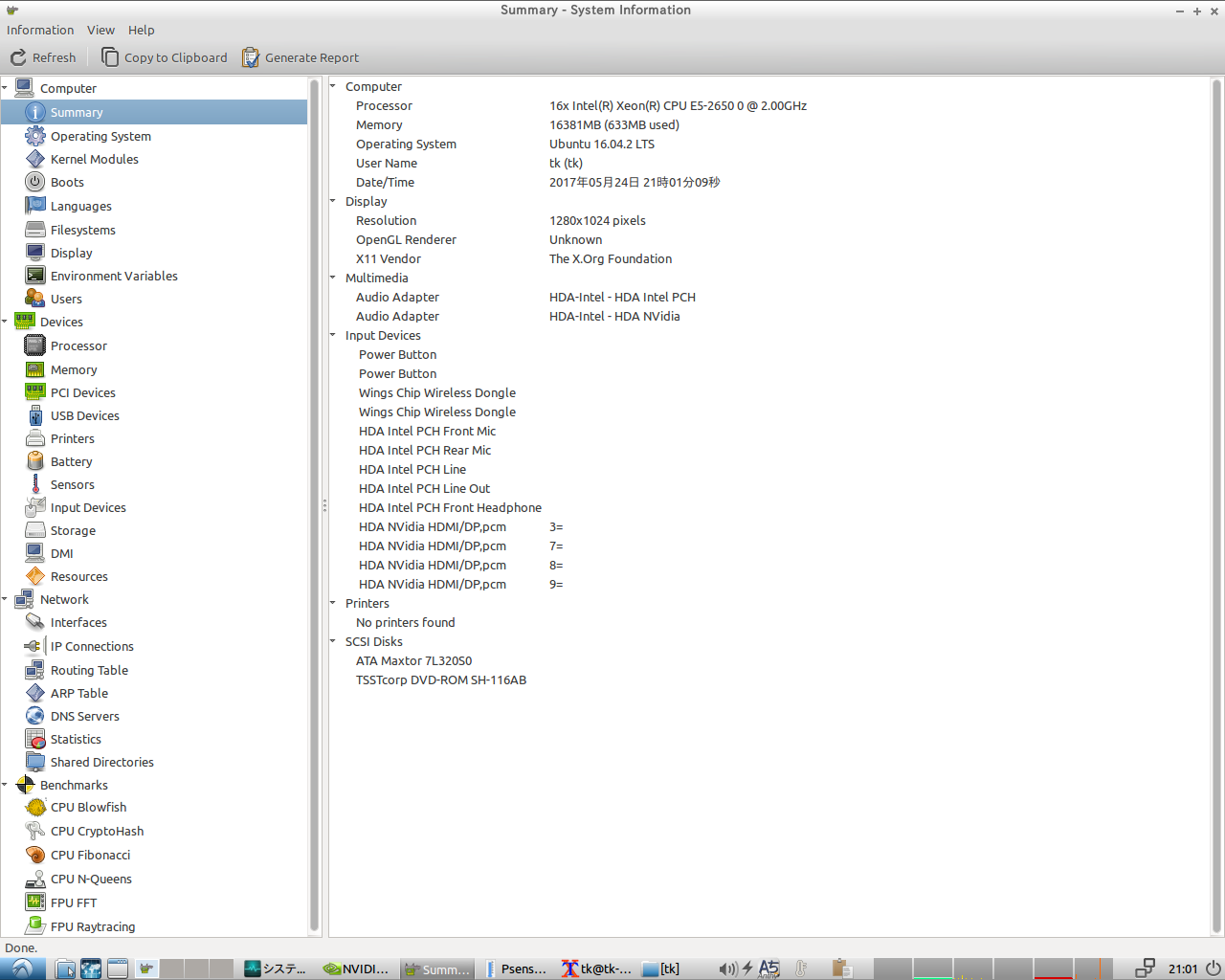1225x980 pixels.
Task: Click Copy to Clipboard button
Action: click(x=165, y=57)
